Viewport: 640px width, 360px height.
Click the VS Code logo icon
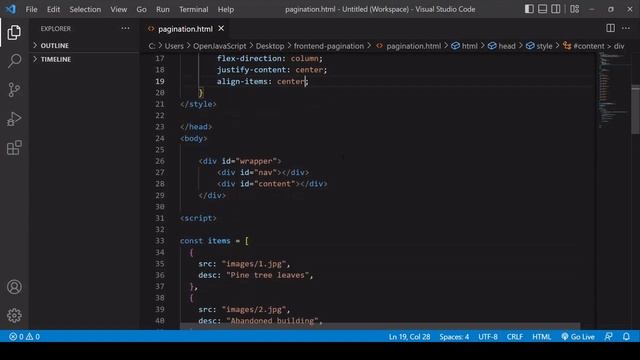(11, 9)
